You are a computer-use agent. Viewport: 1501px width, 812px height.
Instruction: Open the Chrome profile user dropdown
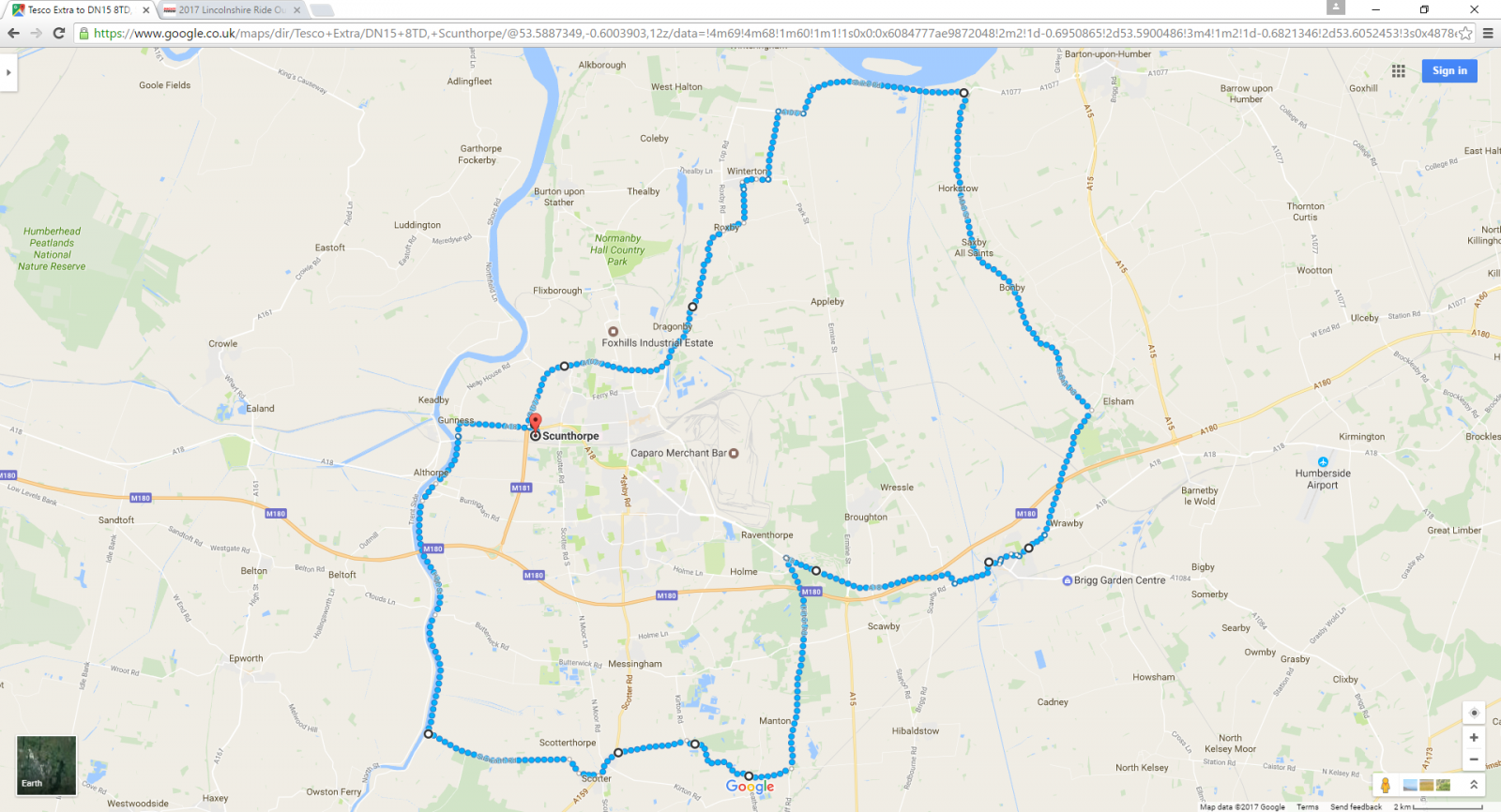click(x=1336, y=8)
